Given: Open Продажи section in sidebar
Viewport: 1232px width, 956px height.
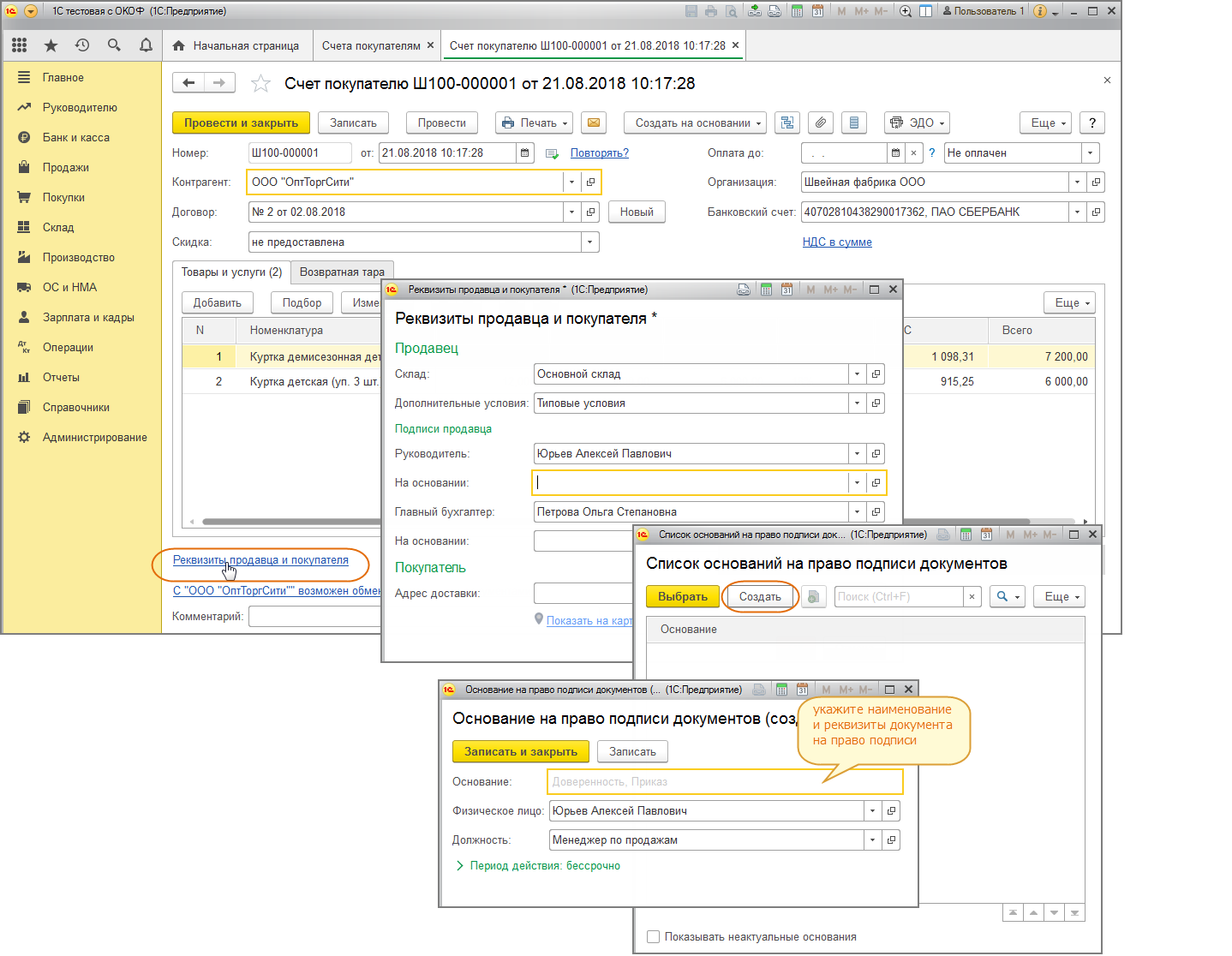Looking at the screenshot, I should pyautogui.click(x=66, y=167).
